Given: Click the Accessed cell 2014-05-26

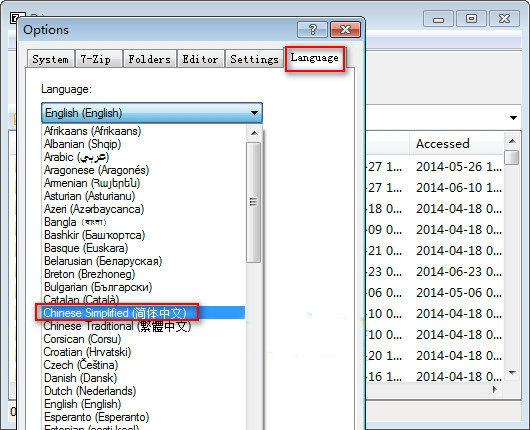Looking at the screenshot, I should pyautogui.click(x=459, y=167).
